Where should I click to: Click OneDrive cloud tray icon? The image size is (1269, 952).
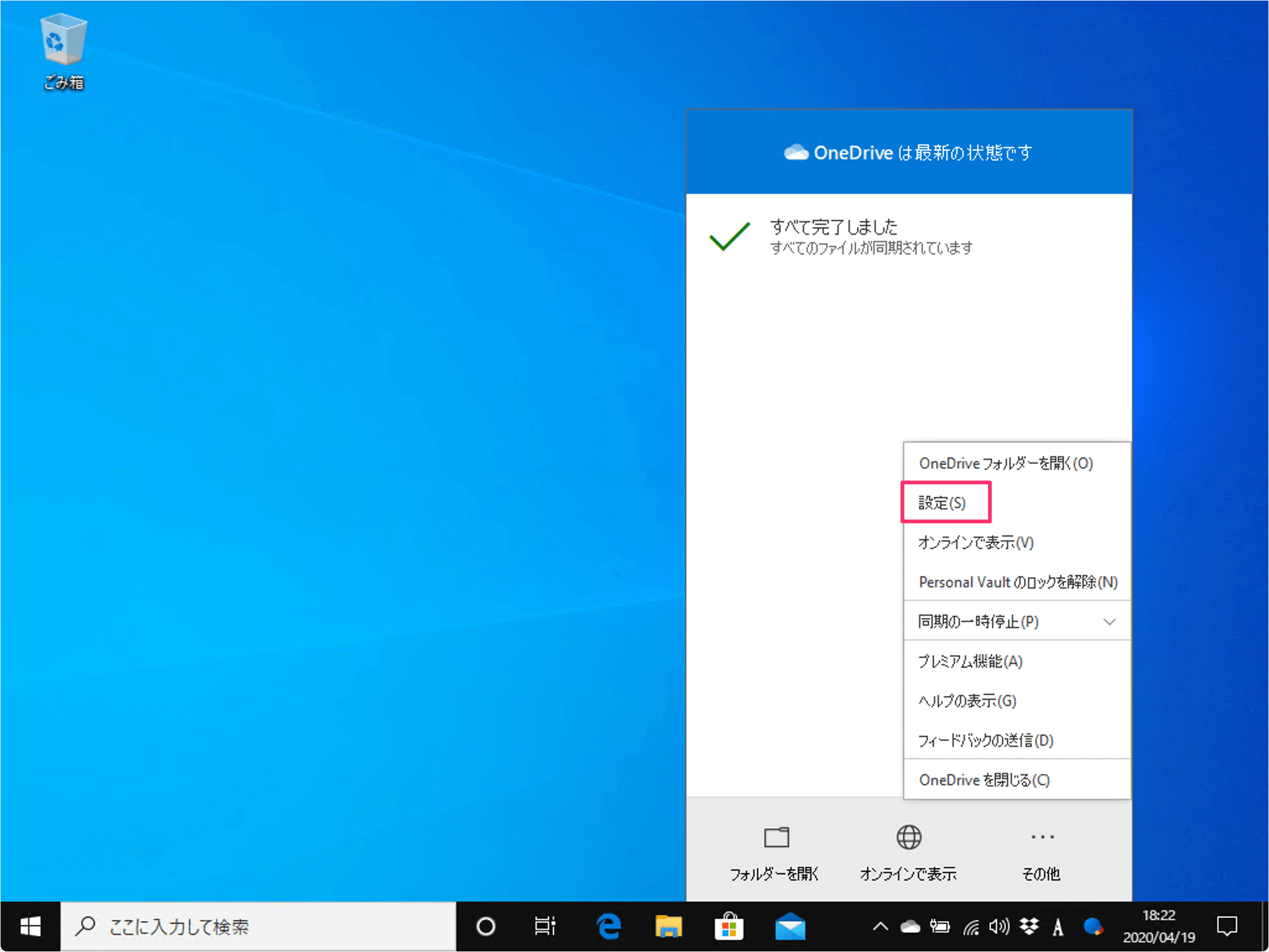(x=910, y=926)
